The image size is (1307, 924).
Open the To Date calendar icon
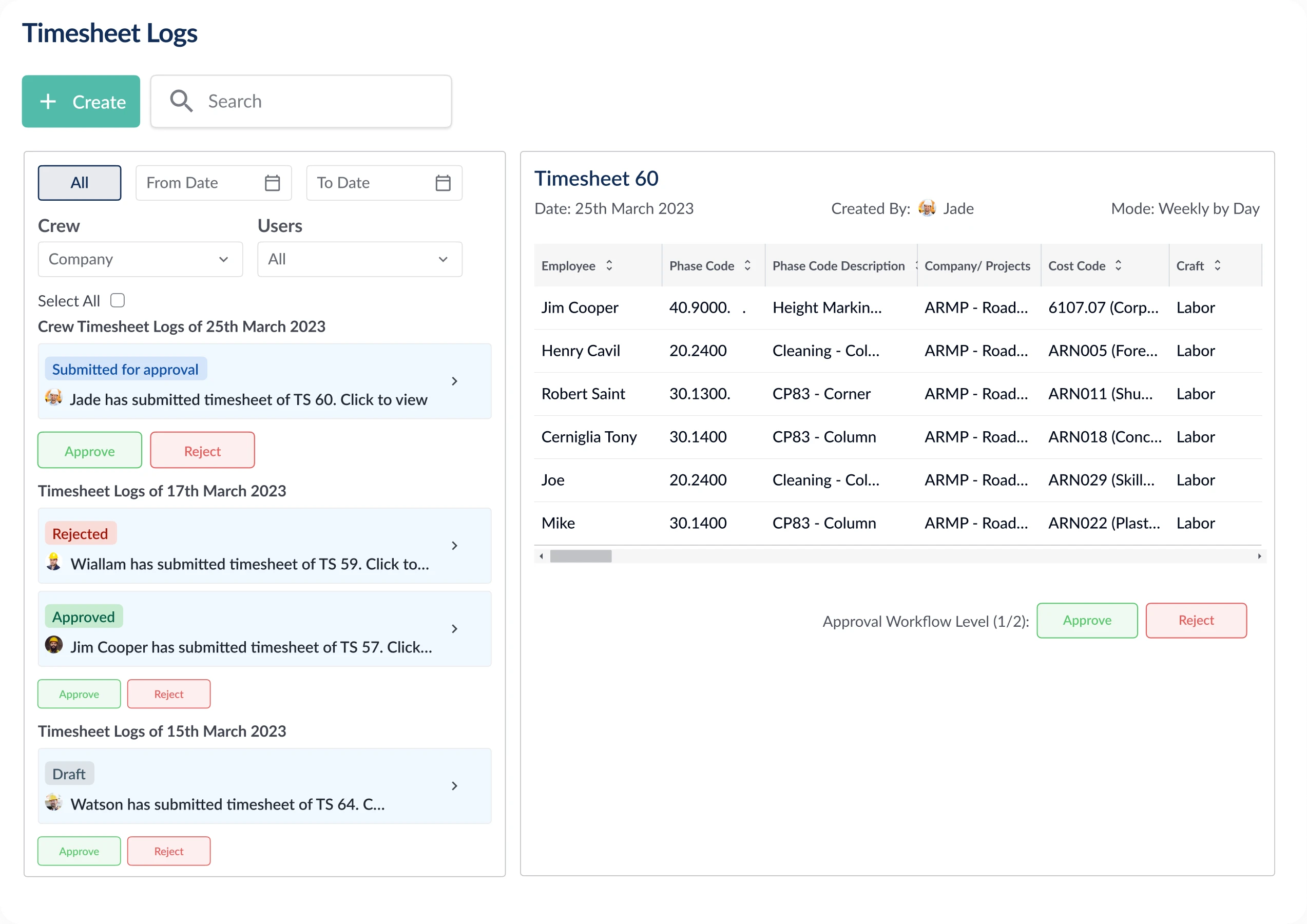point(443,183)
